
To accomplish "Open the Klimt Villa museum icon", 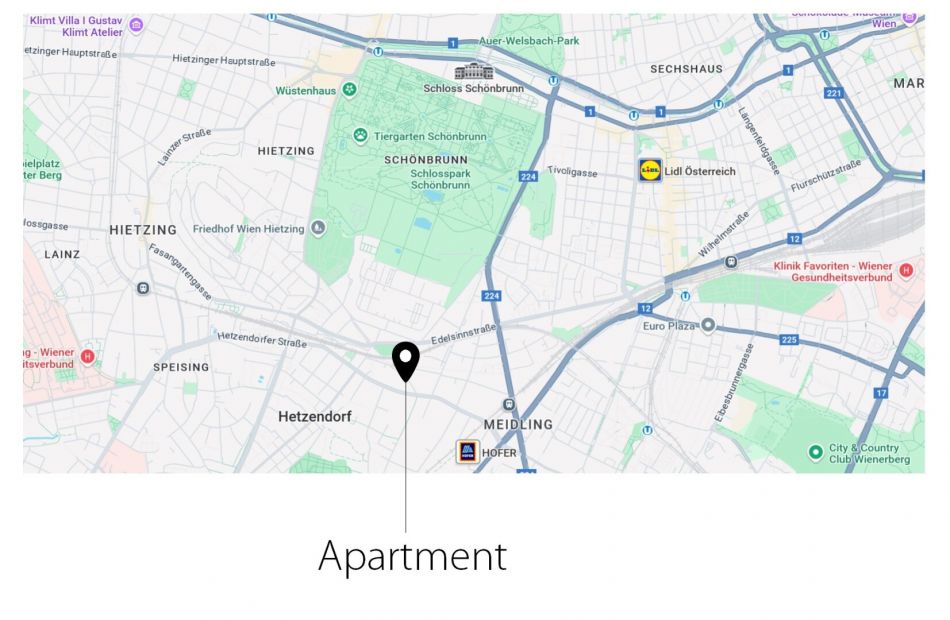I will pos(137,25).
